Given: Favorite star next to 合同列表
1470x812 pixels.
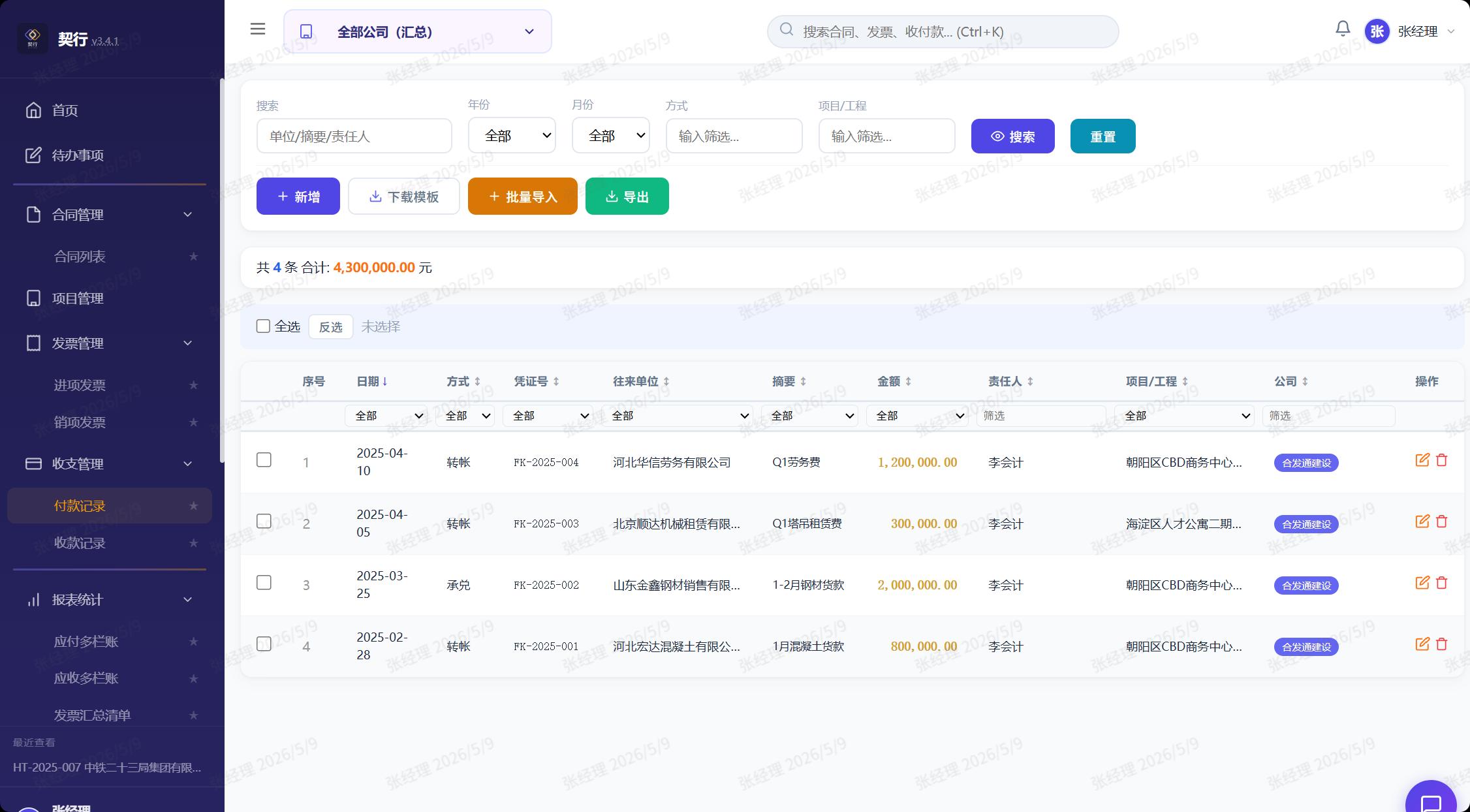Looking at the screenshot, I should click(193, 257).
